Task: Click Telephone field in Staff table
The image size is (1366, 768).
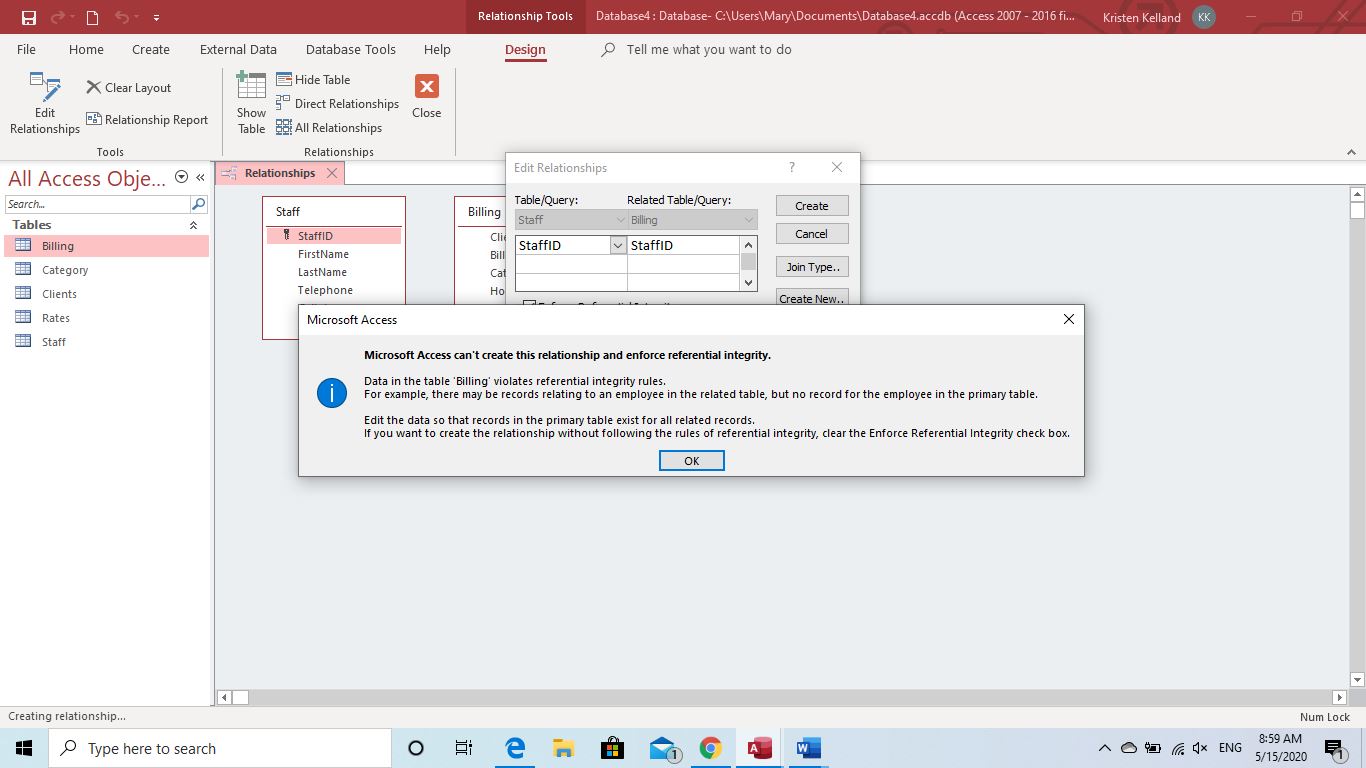Action: [x=325, y=290]
